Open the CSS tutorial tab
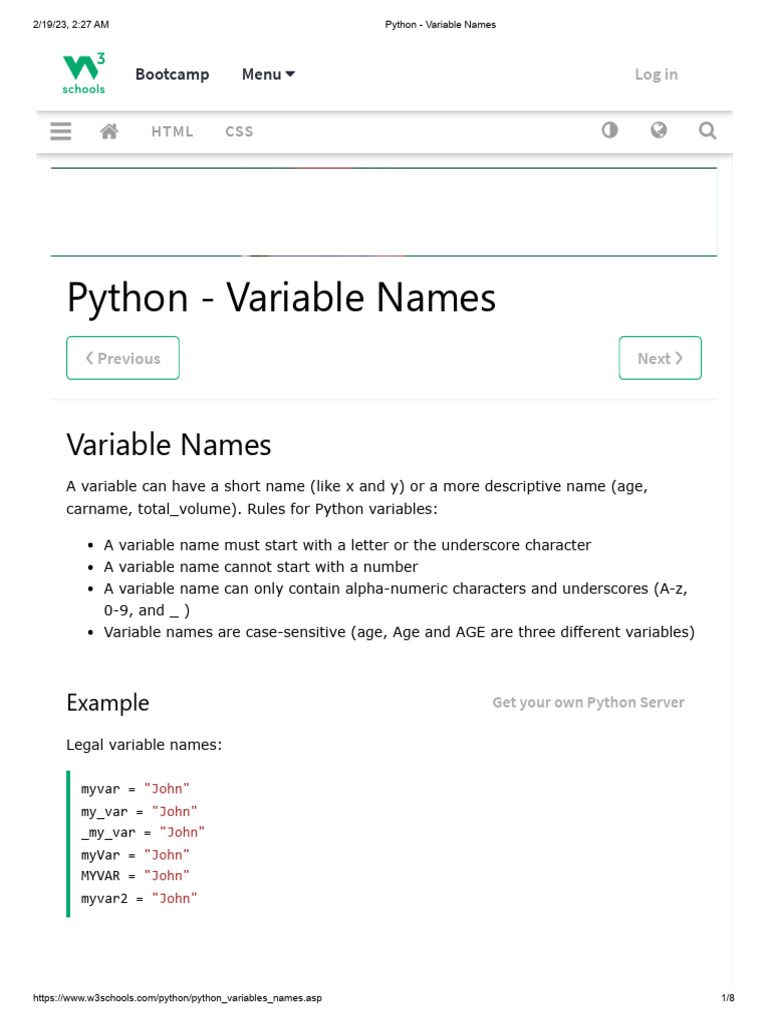This screenshot has width=768, height=1024. pos(239,131)
